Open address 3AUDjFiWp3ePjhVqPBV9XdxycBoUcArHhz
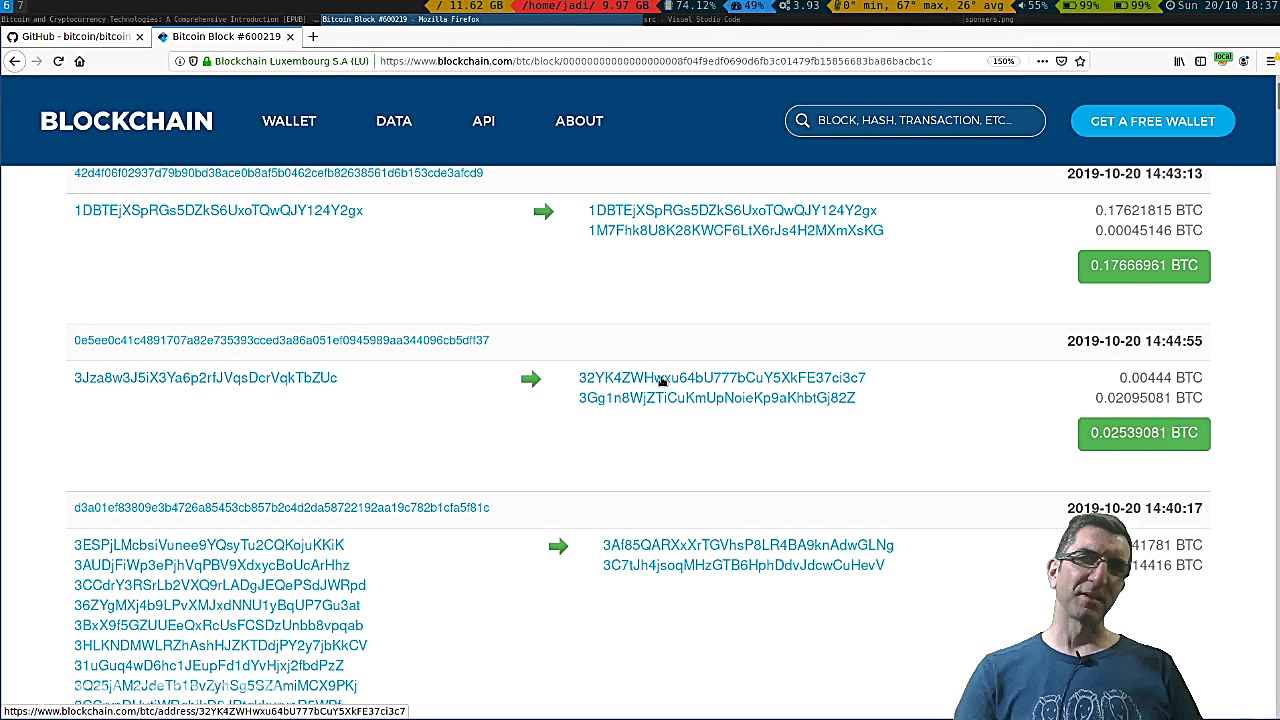The width and height of the screenshot is (1280, 720). point(211,565)
